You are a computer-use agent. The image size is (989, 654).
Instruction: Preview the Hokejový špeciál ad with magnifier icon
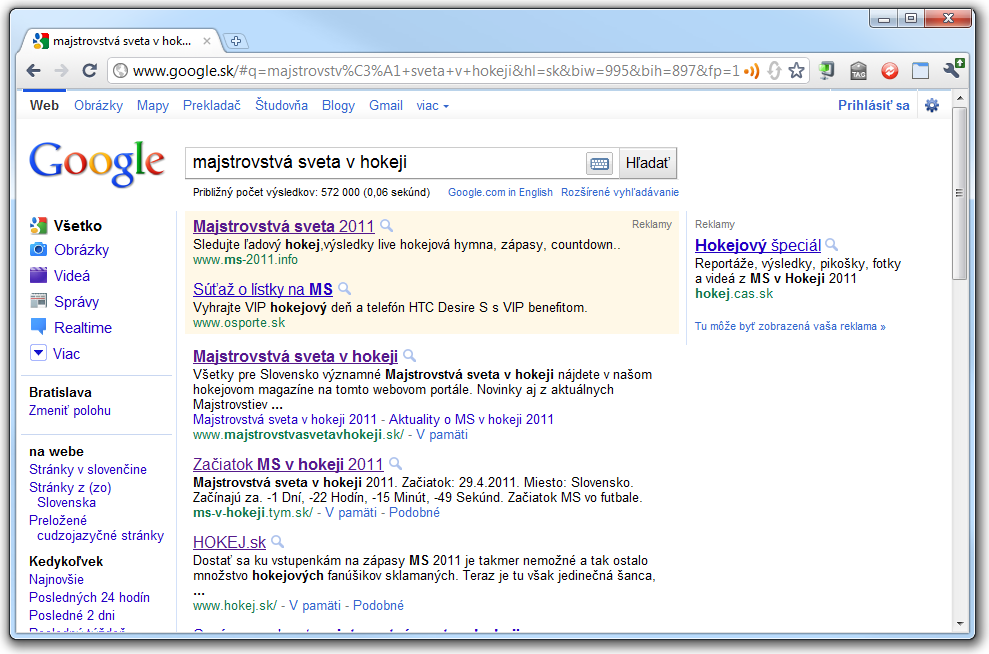(831, 245)
